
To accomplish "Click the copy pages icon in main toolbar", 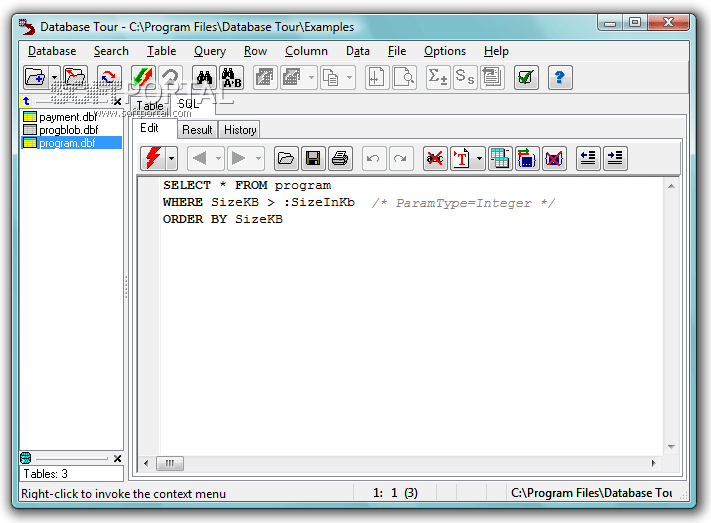I will point(331,78).
